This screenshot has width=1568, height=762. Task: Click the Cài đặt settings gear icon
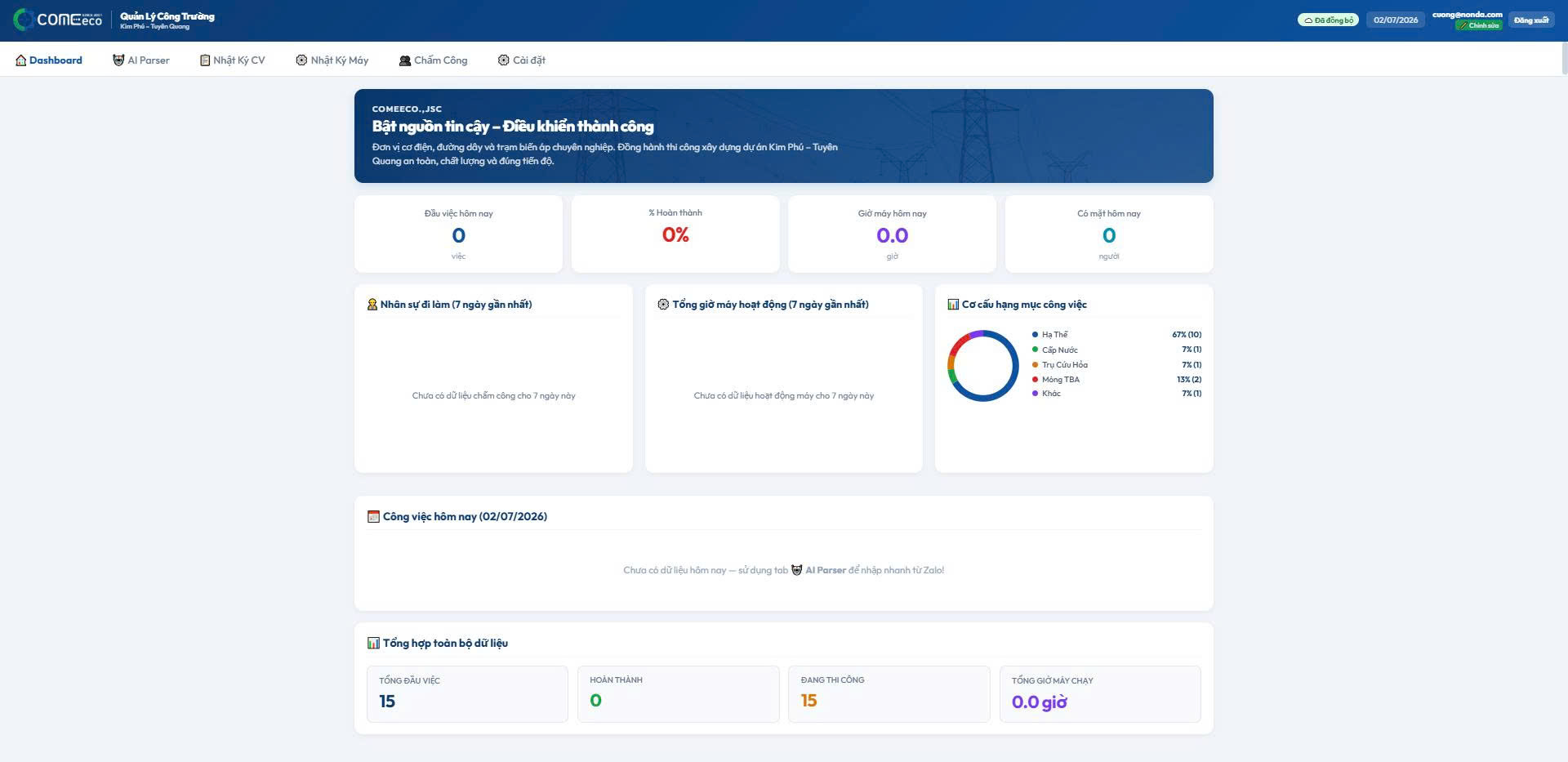click(503, 60)
